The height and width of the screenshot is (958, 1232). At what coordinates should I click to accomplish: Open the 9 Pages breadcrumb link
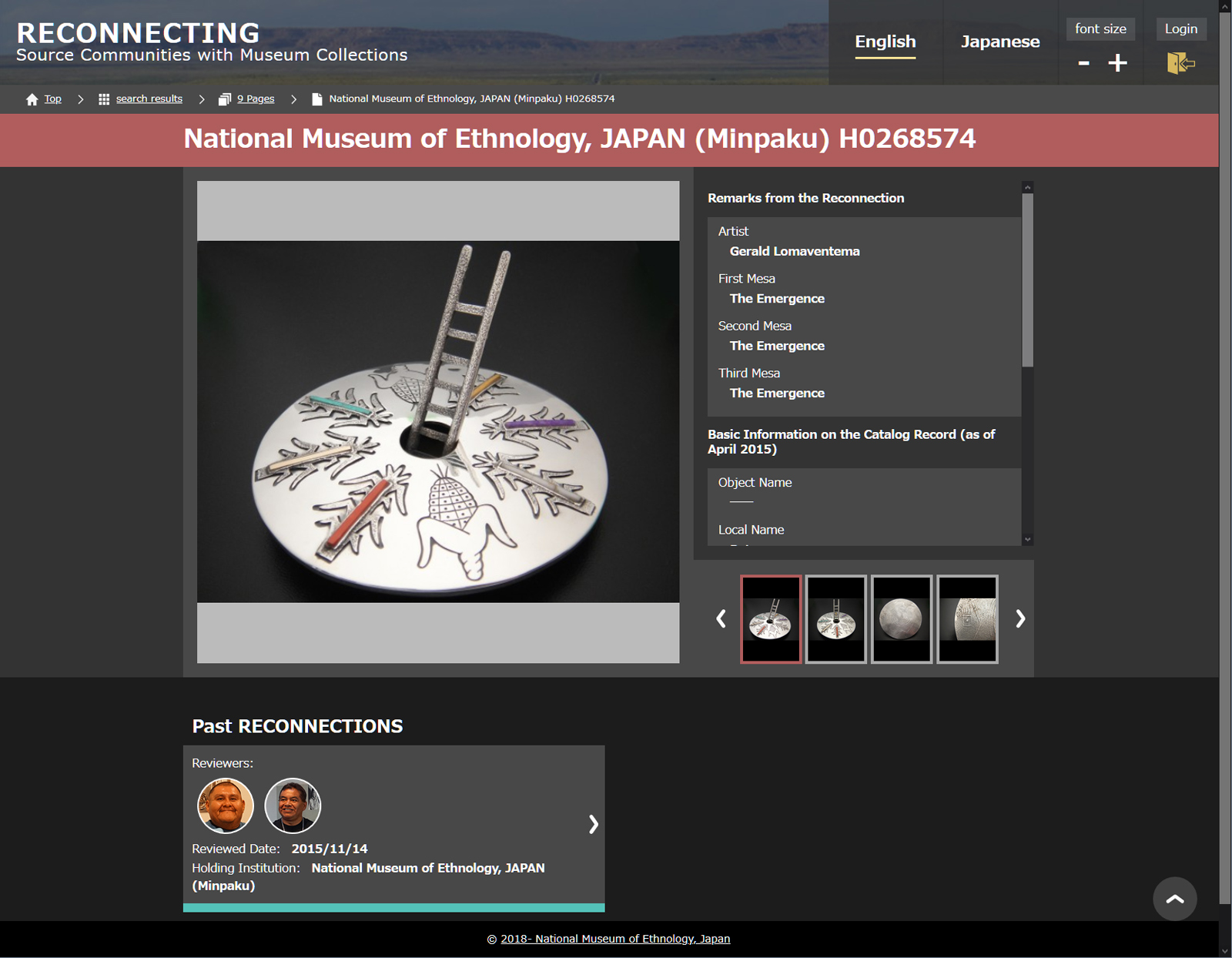(x=256, y=99)
